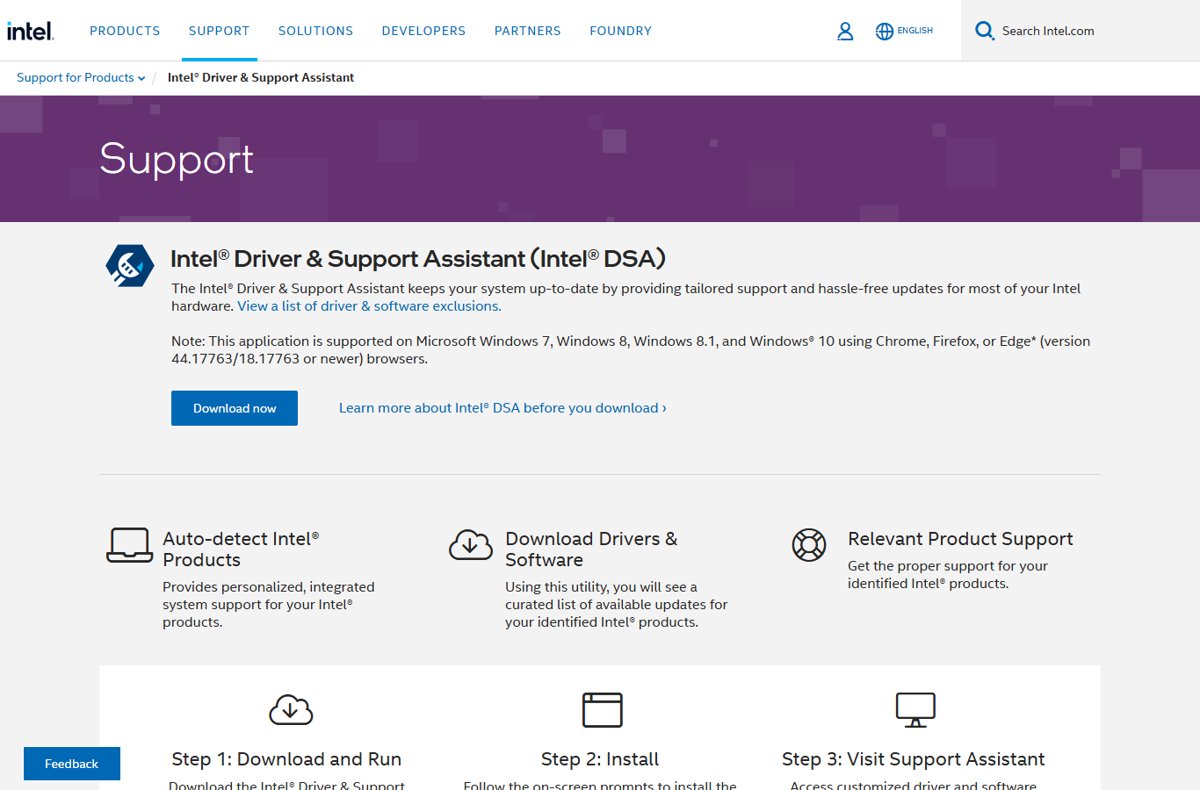
Task: Click the lifebuoy Relevant Product Support icon
Action: coord(809,545)
